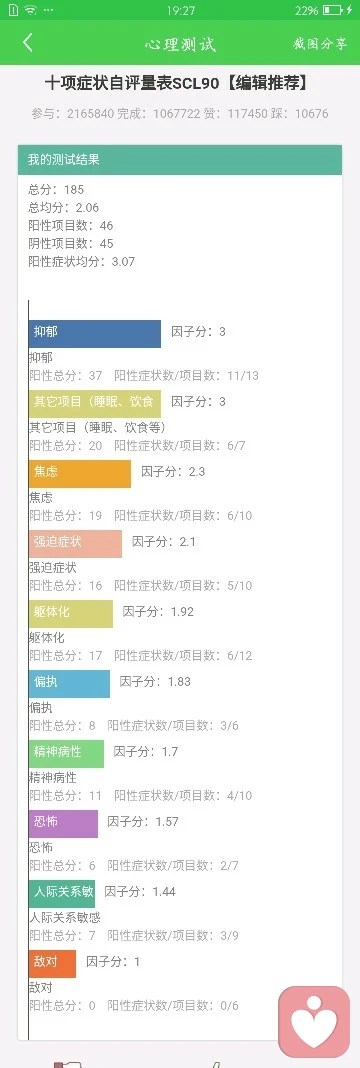360x1068 pixels.
Task: Tap the back arrow in header
Action: coord(27,43)
